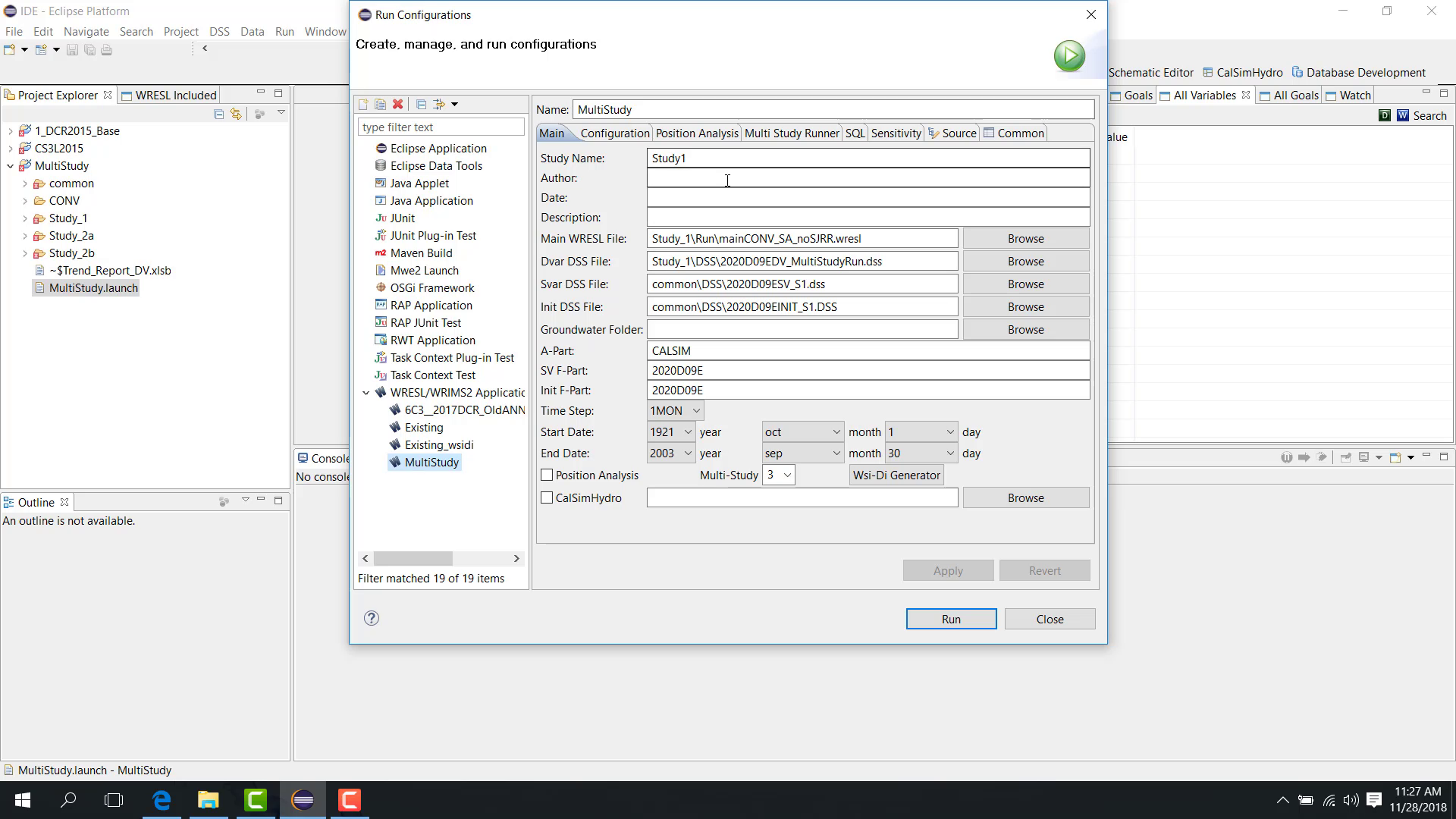Viewport: 1456px width, 819px height.
Task: Open File Explorer from taskbar
Action: [x=209, y=800]
